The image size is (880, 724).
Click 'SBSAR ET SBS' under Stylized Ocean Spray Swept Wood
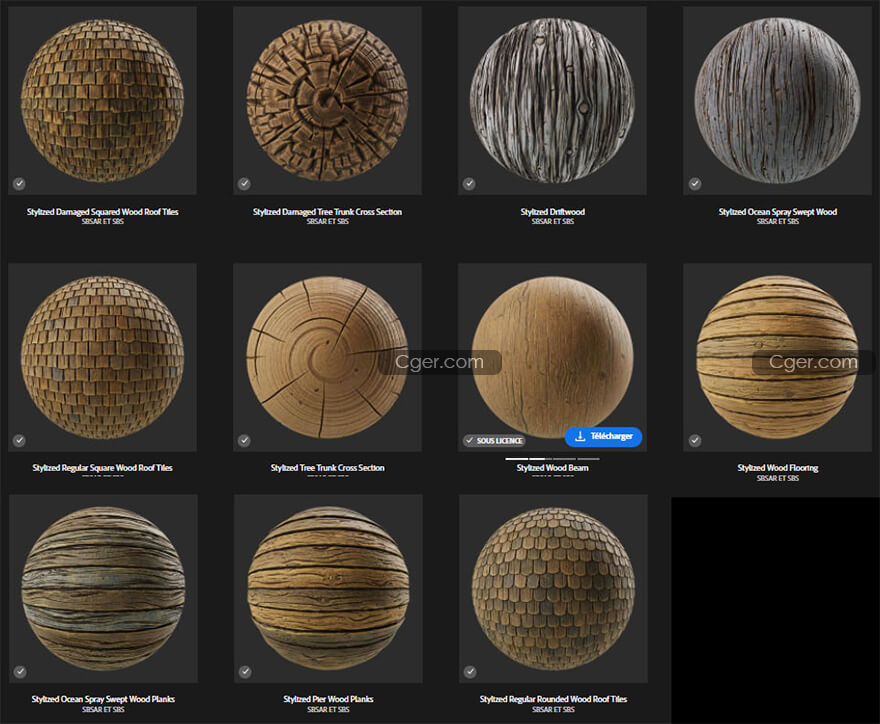click(777, 222)
